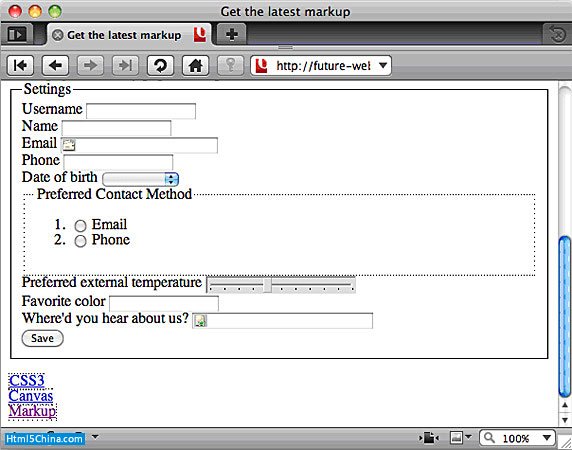Screen dimensions: 572x450
Task: Open the address bar dropdown arrow
Action: 383,66
